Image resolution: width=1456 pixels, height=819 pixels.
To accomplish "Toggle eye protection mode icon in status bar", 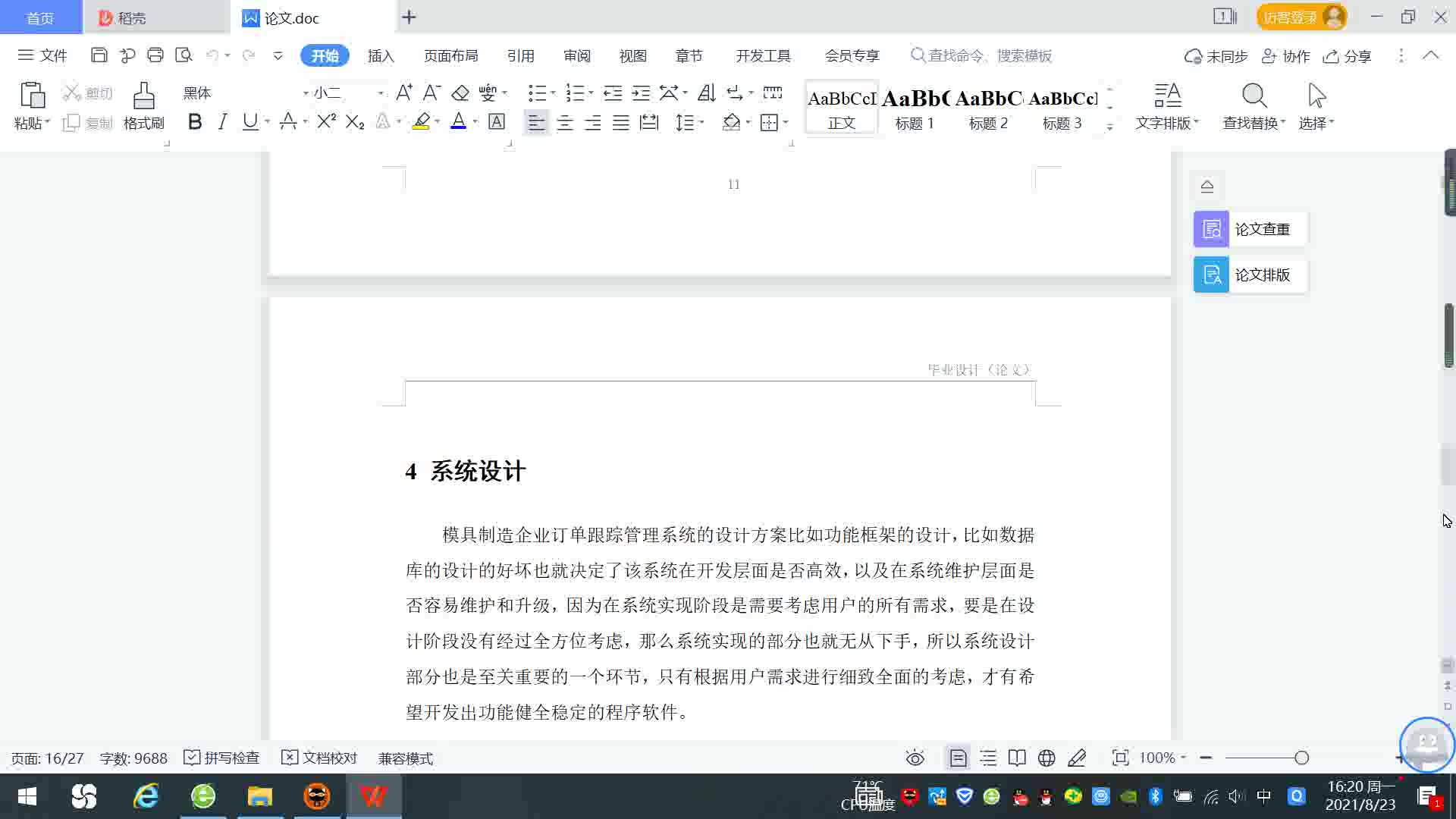I will [915, 758].
